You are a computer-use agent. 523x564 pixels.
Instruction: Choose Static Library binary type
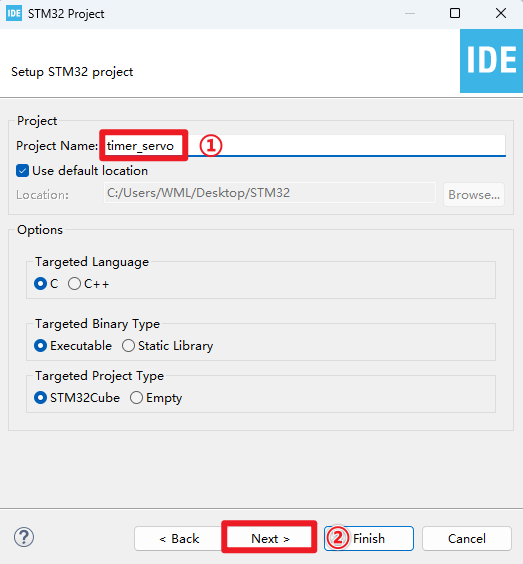[x=128, y=346]
